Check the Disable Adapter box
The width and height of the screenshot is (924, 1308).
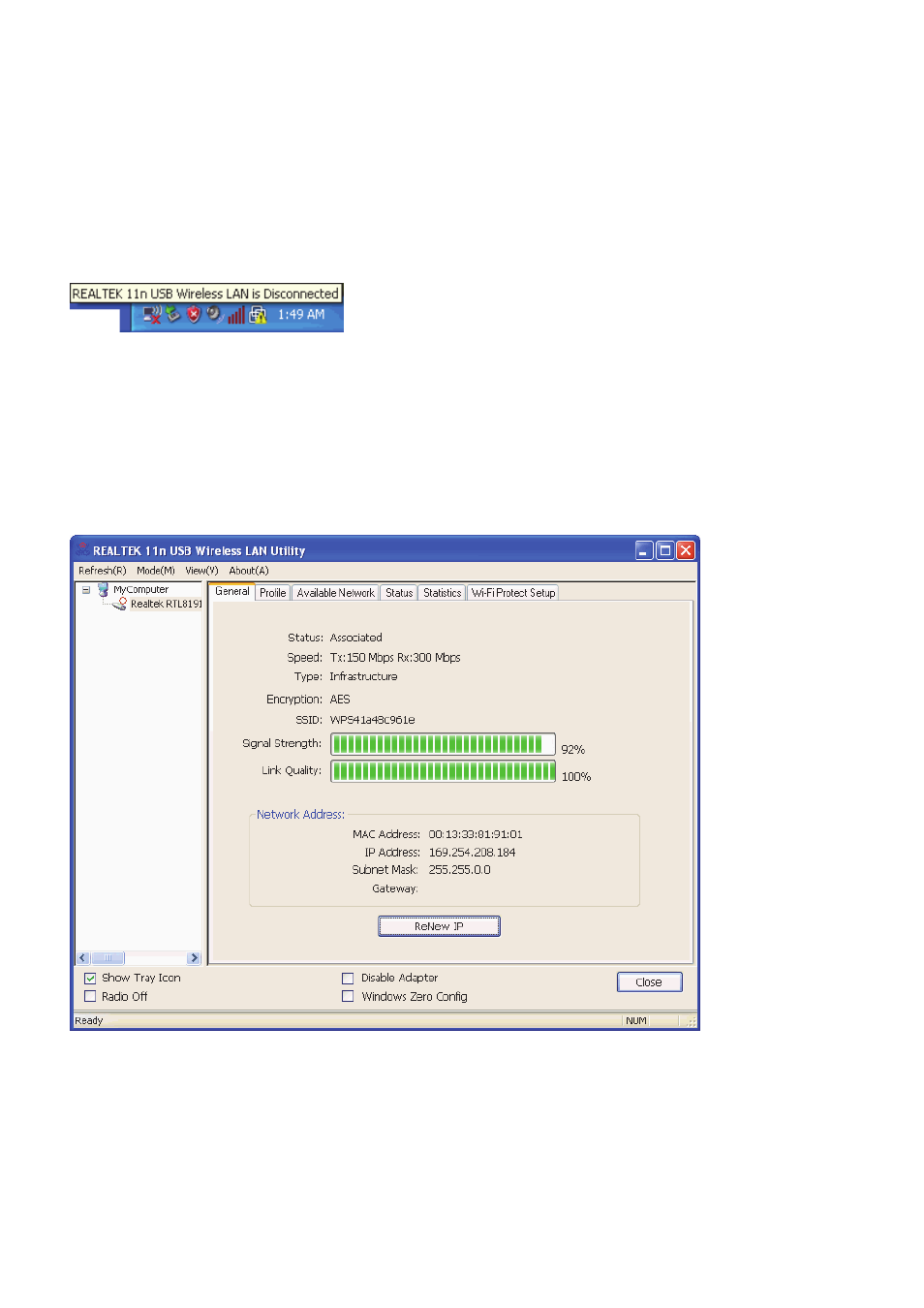coord(348,978)
